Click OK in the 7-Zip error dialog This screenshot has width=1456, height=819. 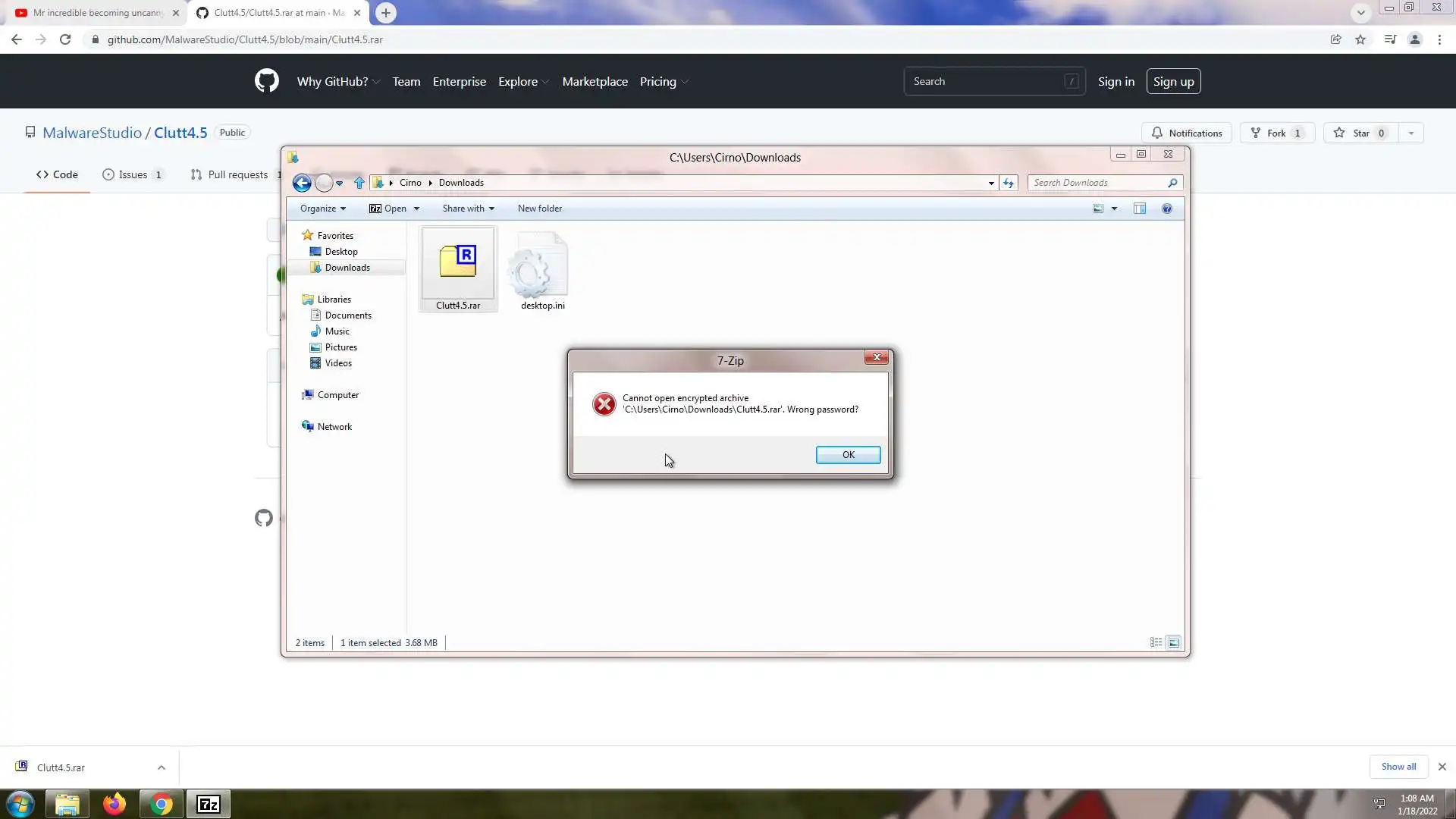coord(848,455)
